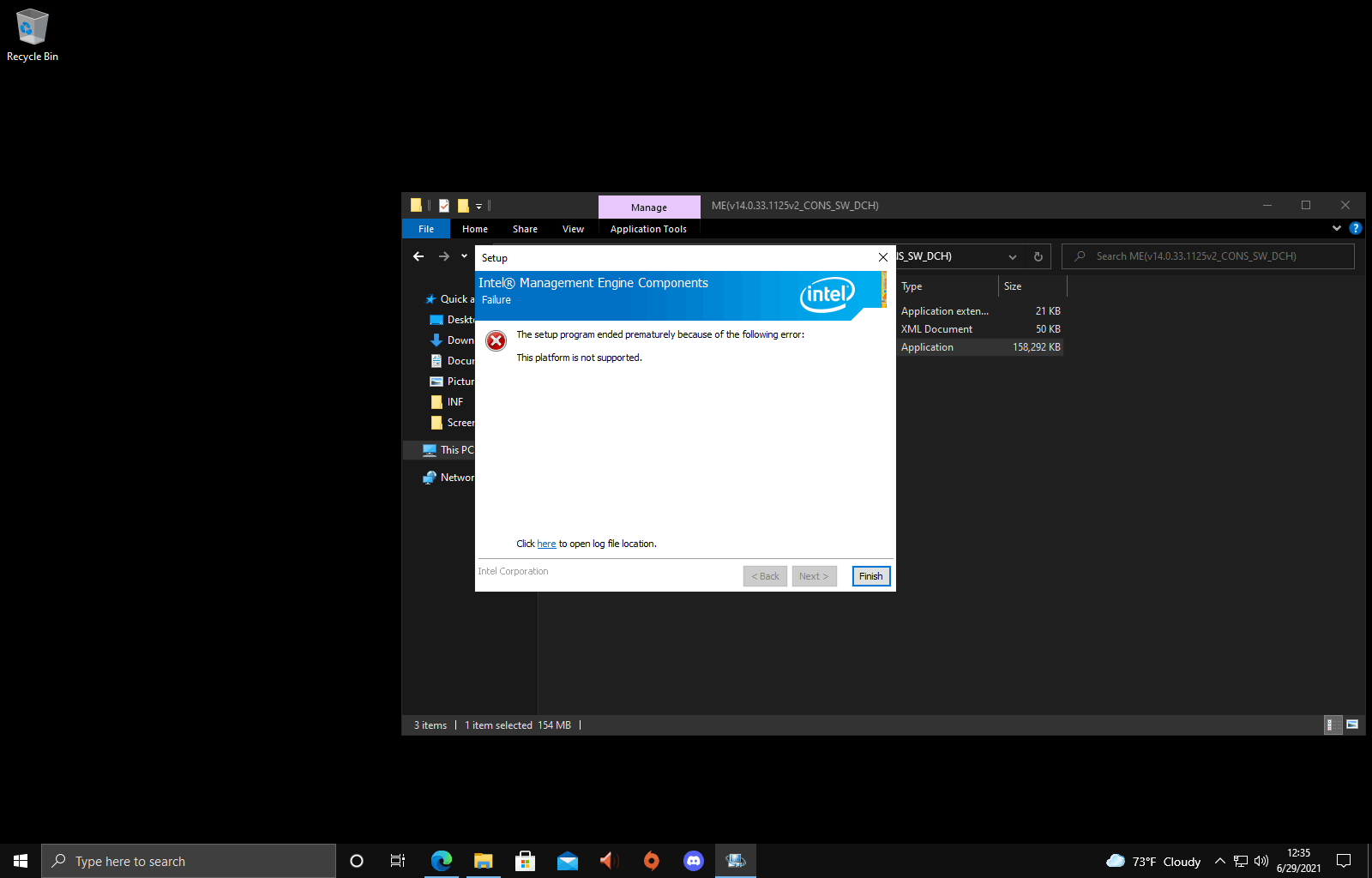
Task: Click the Explorer forward arrow
Action: coord(444,256)
